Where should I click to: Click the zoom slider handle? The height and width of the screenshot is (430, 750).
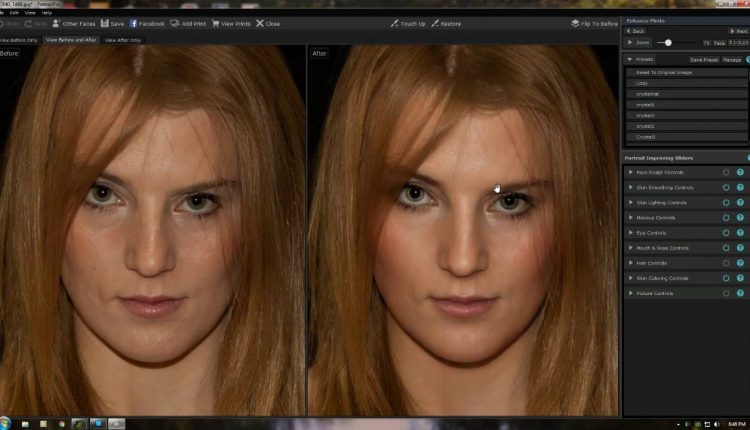point(668,43)
